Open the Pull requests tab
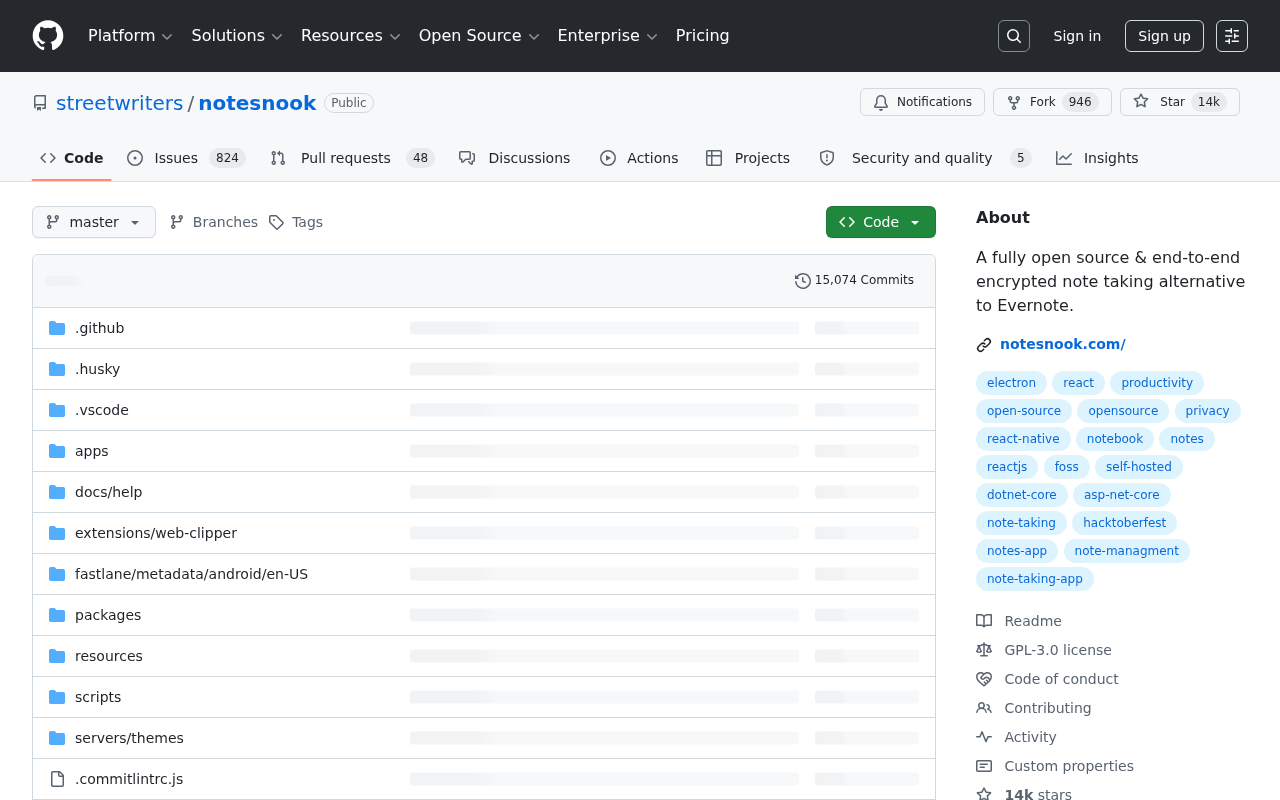The width and height of the screenshot is (1280, 800). coord(352,158)
